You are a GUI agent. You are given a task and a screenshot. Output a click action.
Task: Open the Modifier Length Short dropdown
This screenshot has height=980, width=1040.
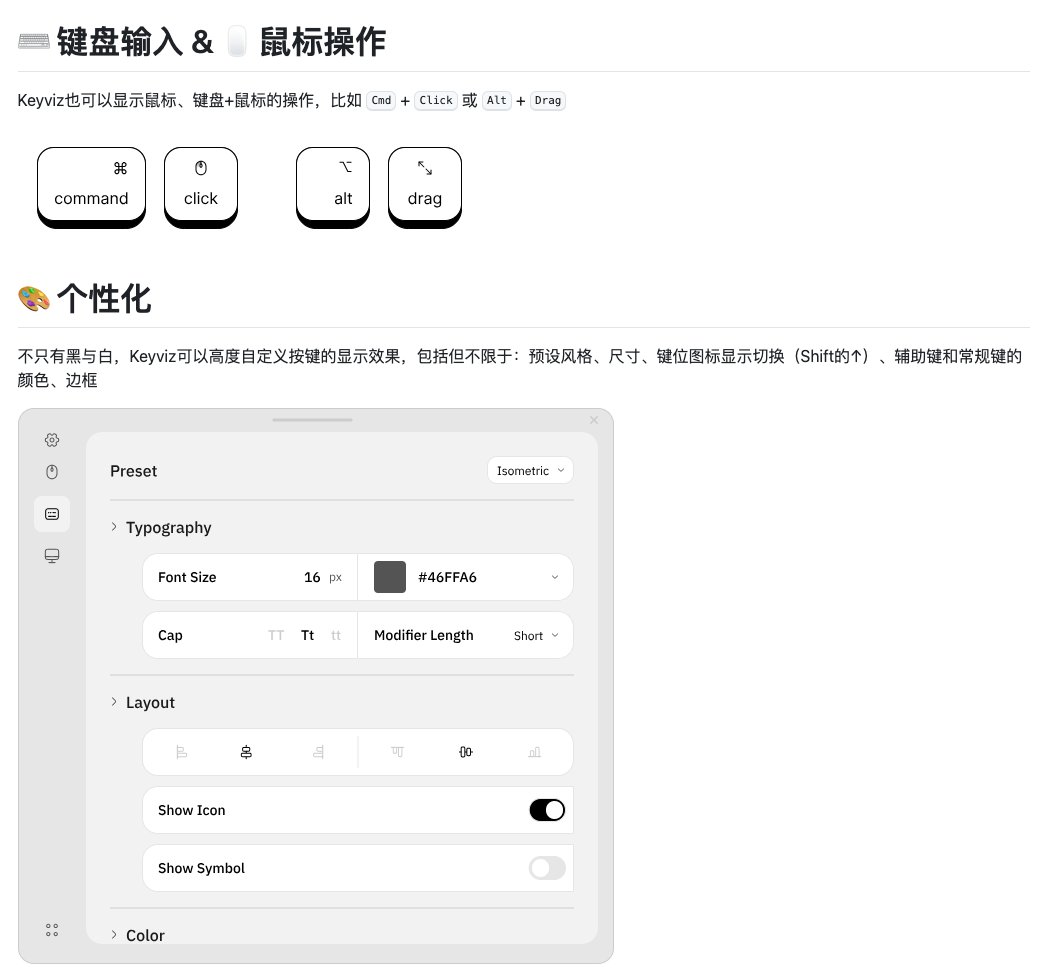[x=536, y=636]
